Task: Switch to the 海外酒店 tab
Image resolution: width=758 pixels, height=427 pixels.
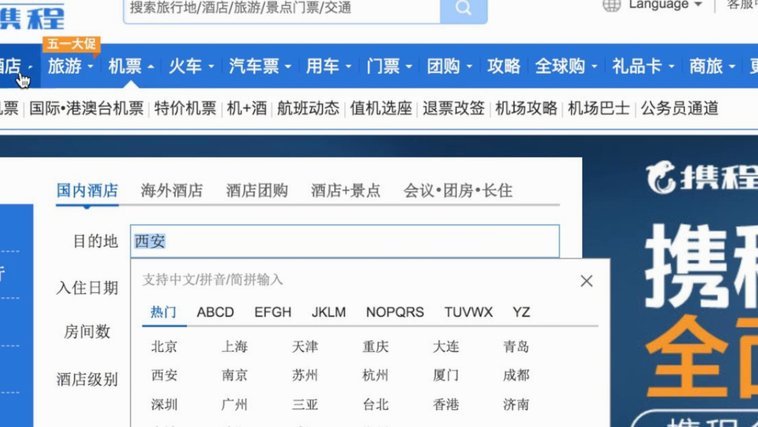Action: 172,191
